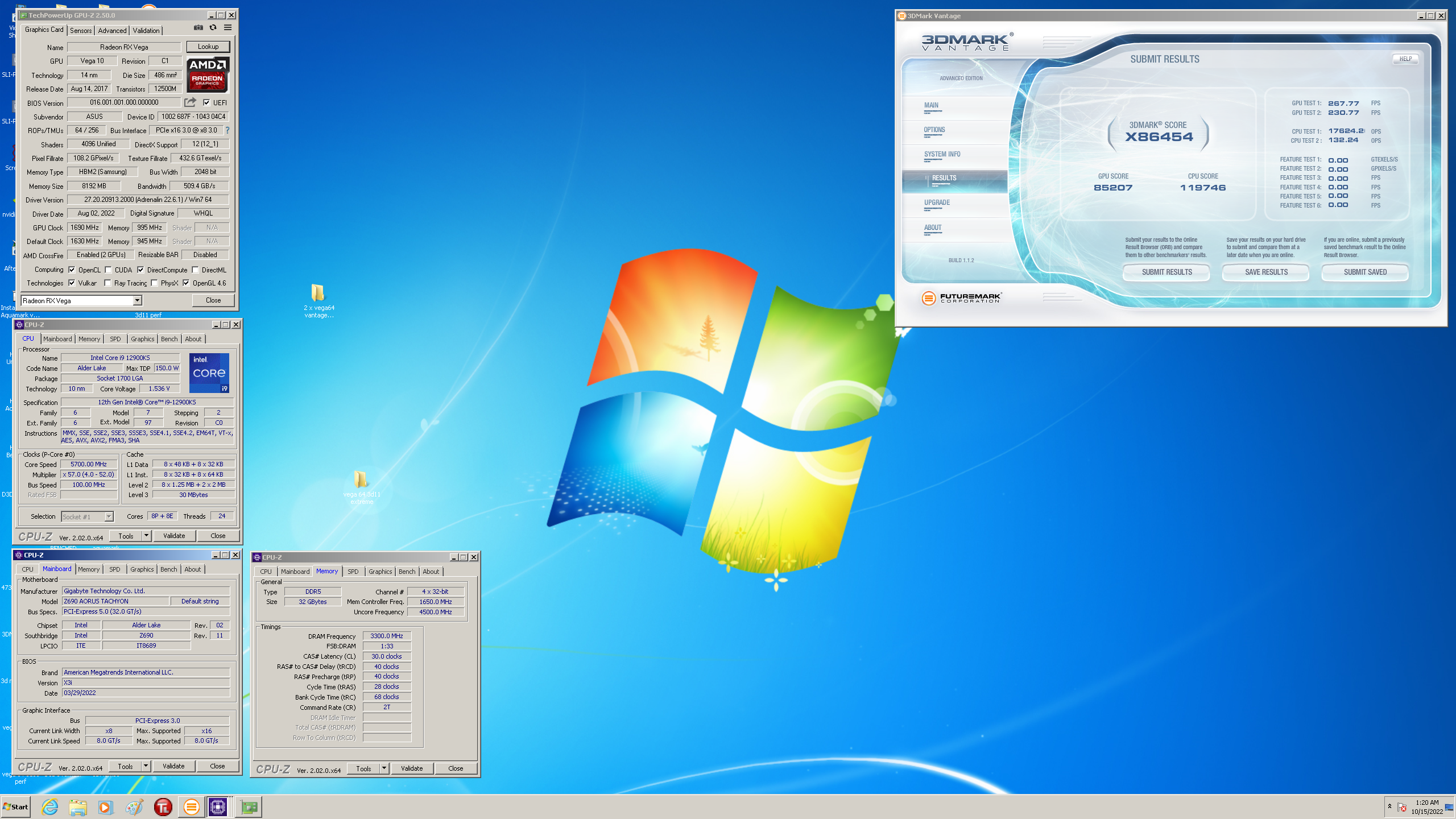The width and height of the screenshot is (1456, 819).
Task: Click the 3DMark score X86454
Action: click(x=1159, y=137)
